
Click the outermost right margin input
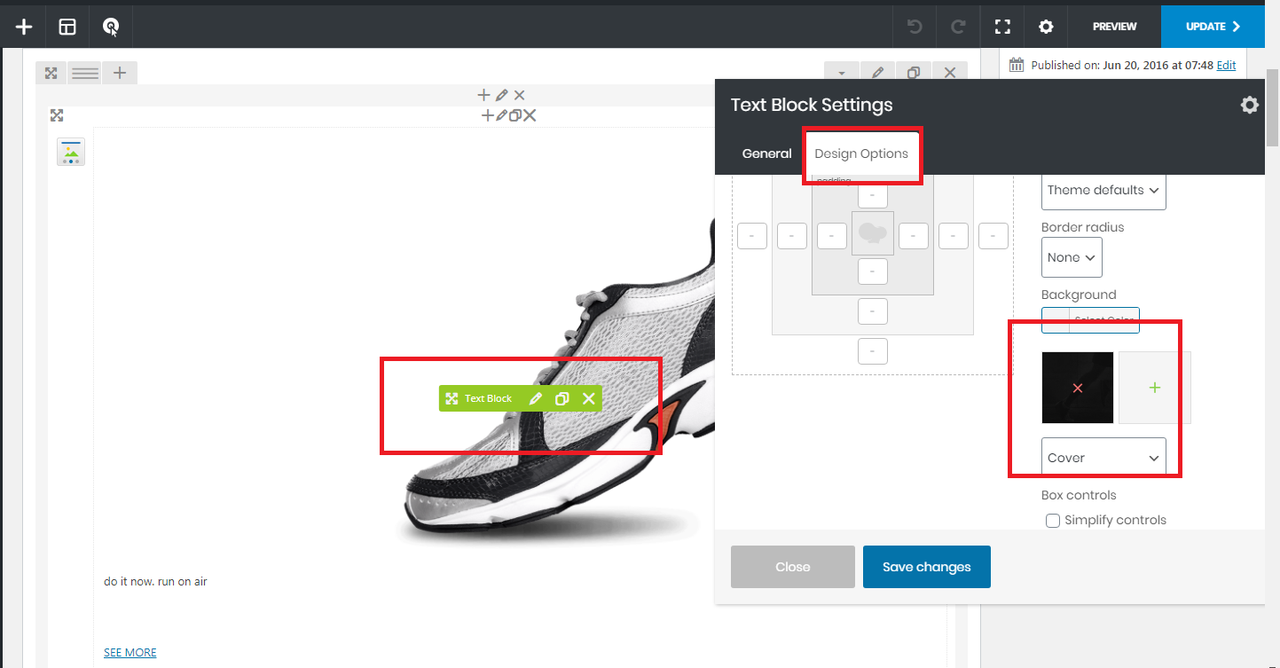click(993, 236)
